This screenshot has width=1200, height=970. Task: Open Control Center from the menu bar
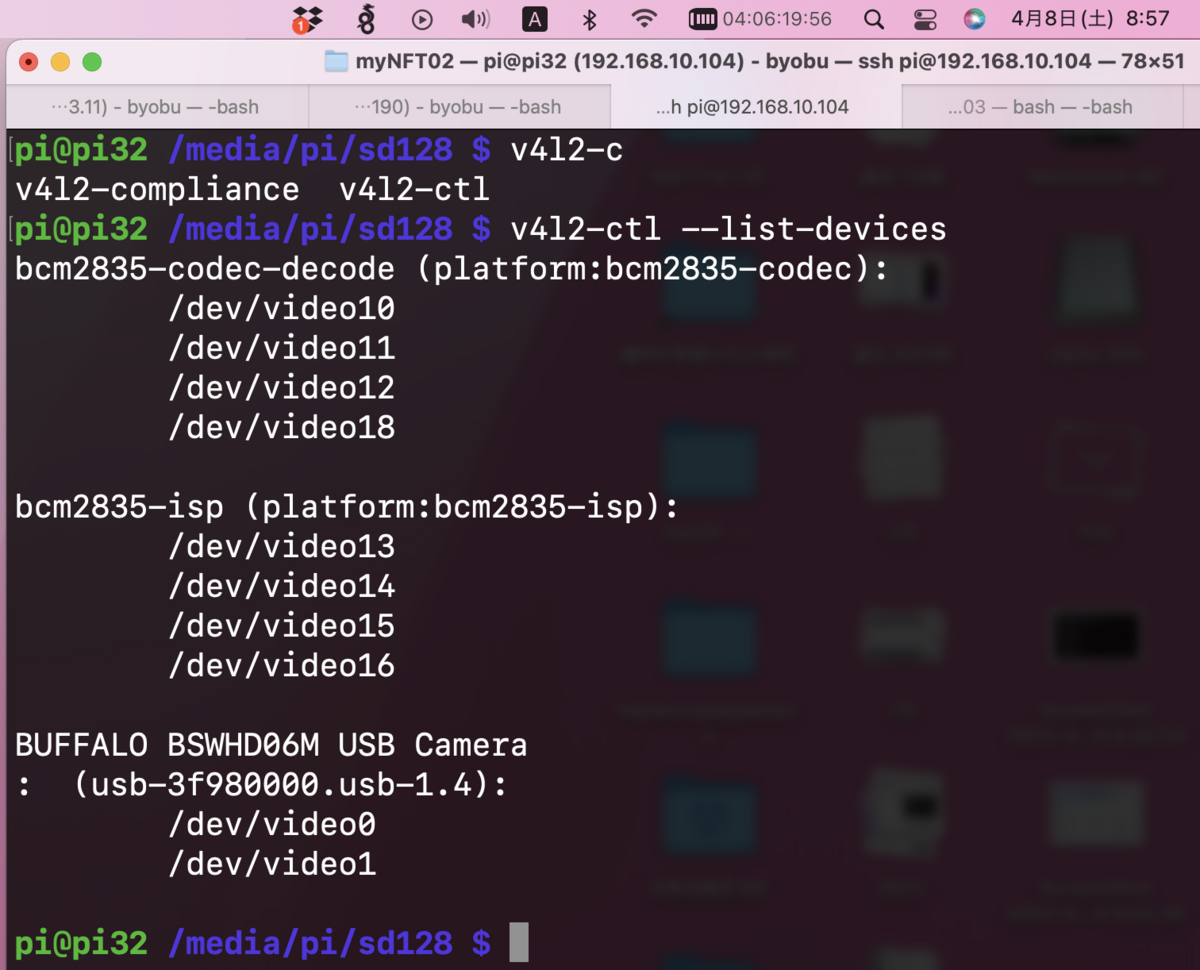[x=925, y=19]
